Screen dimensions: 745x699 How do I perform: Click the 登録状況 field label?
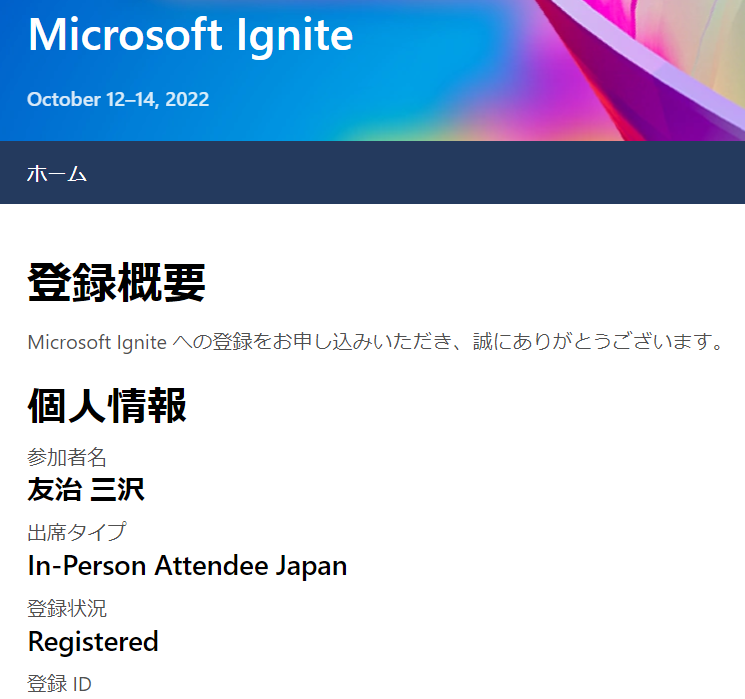coord(67,608)
